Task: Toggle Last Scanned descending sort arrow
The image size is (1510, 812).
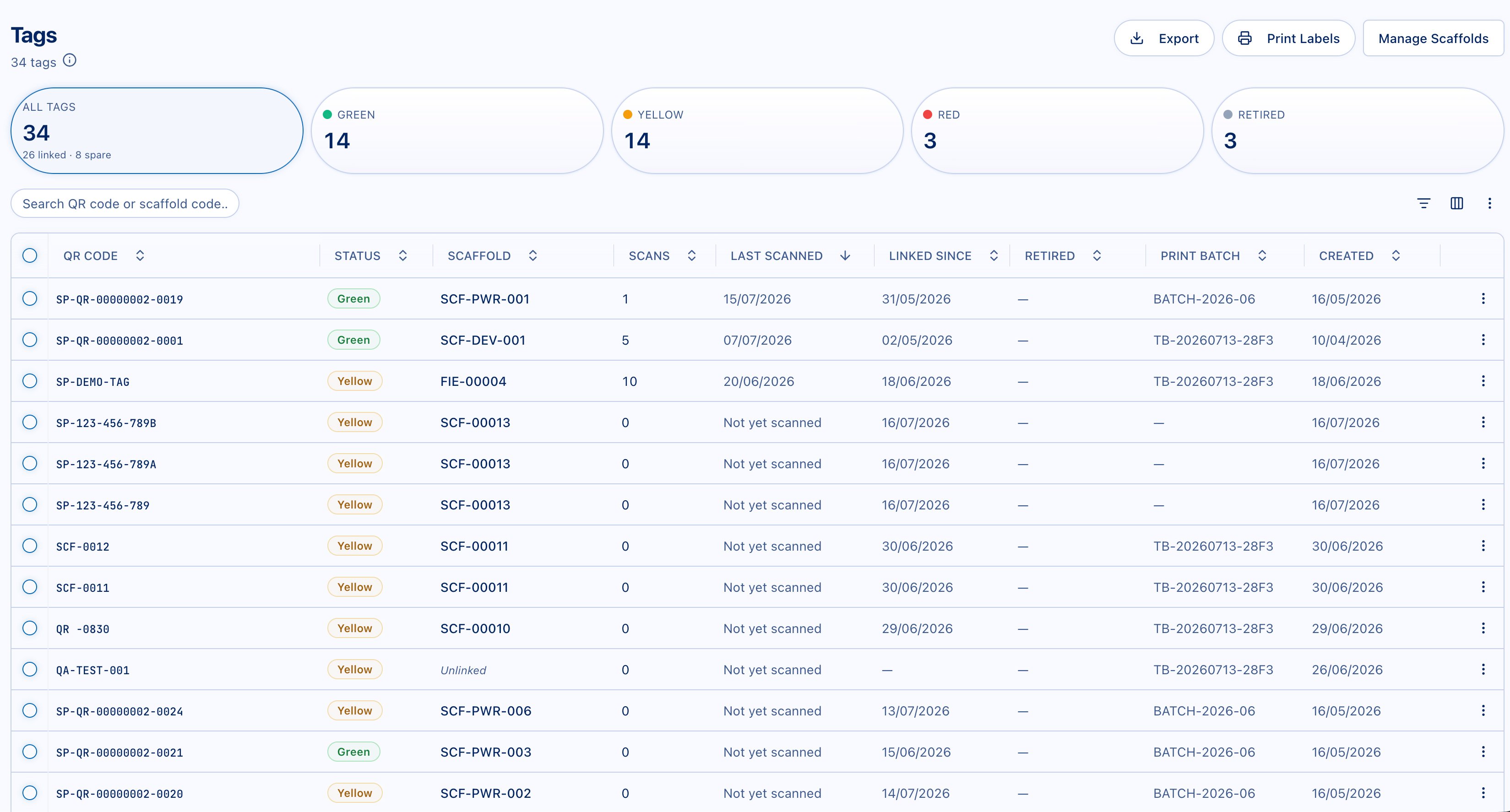Action: click(845, 256)
